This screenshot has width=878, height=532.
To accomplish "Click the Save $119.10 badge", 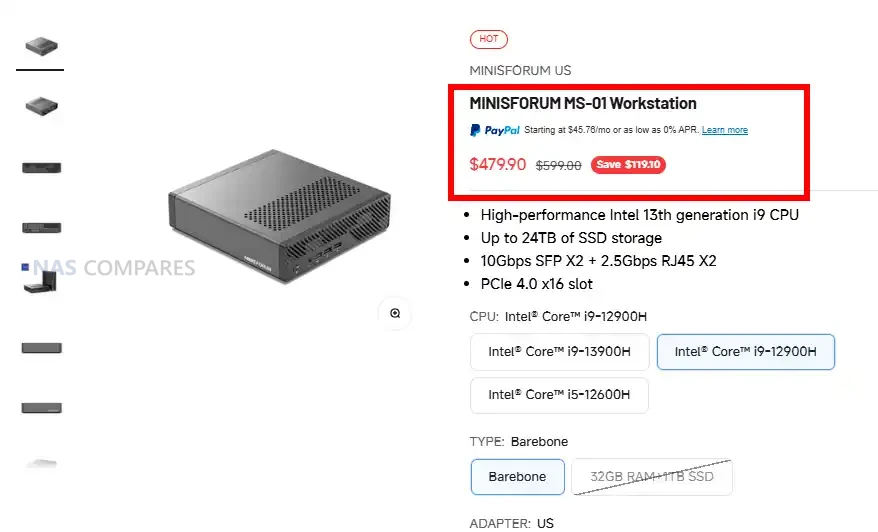I will coord(628,165).
